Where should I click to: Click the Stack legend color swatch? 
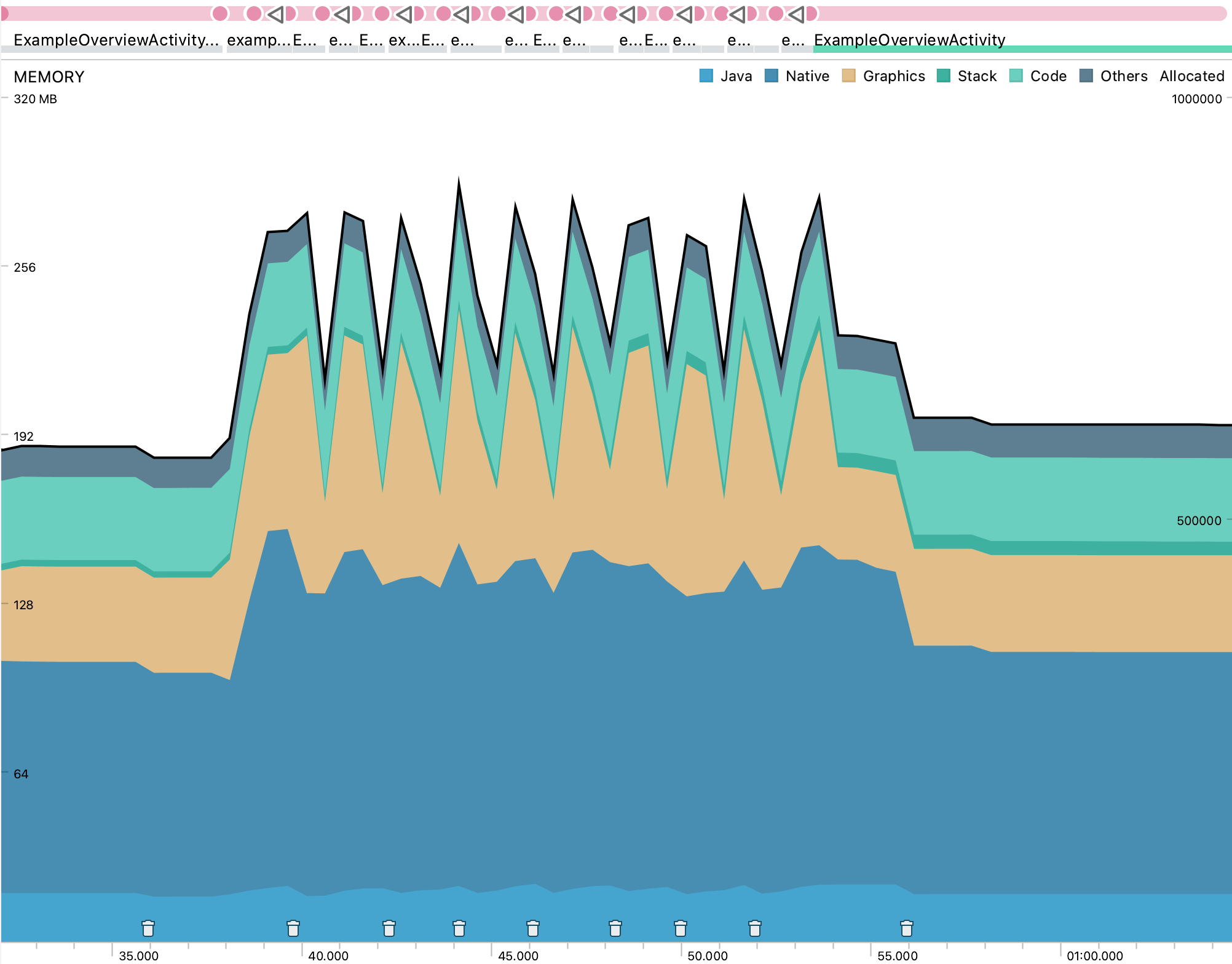click(944, 76)
